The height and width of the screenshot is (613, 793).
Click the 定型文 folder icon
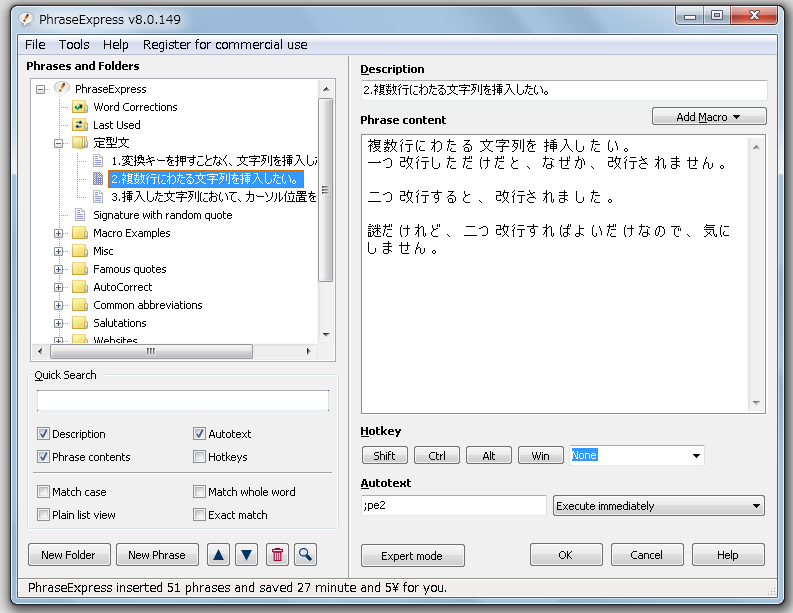tap(79, 143)
